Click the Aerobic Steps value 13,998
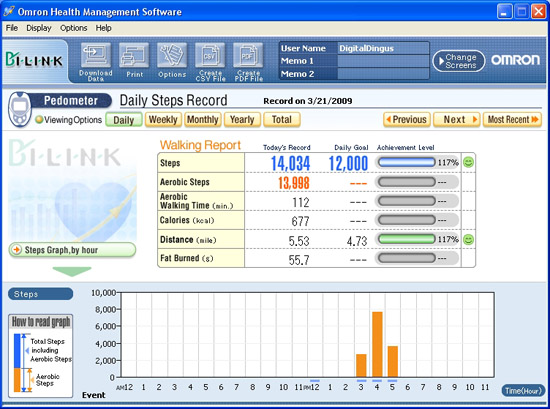The height and width of the screenshot is (409, 550). coord(294,183)
